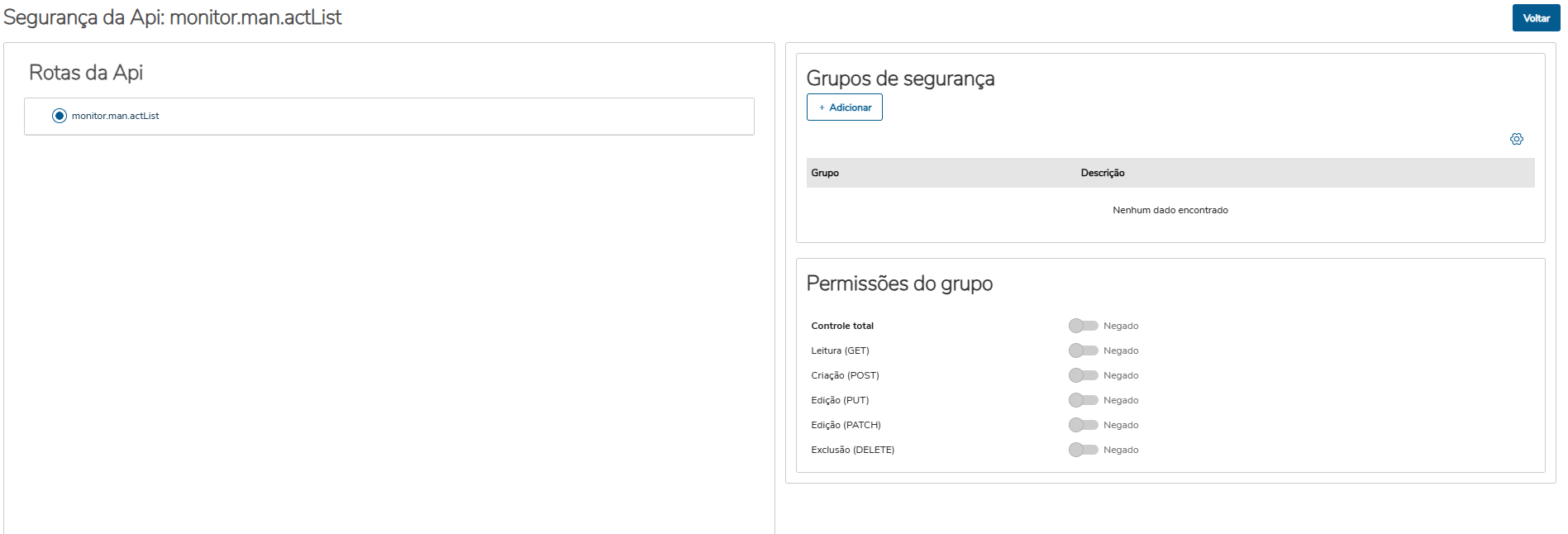The image size is (1568, 534).
Task: Sort by the Grupo column header
Action: point(825,173)
